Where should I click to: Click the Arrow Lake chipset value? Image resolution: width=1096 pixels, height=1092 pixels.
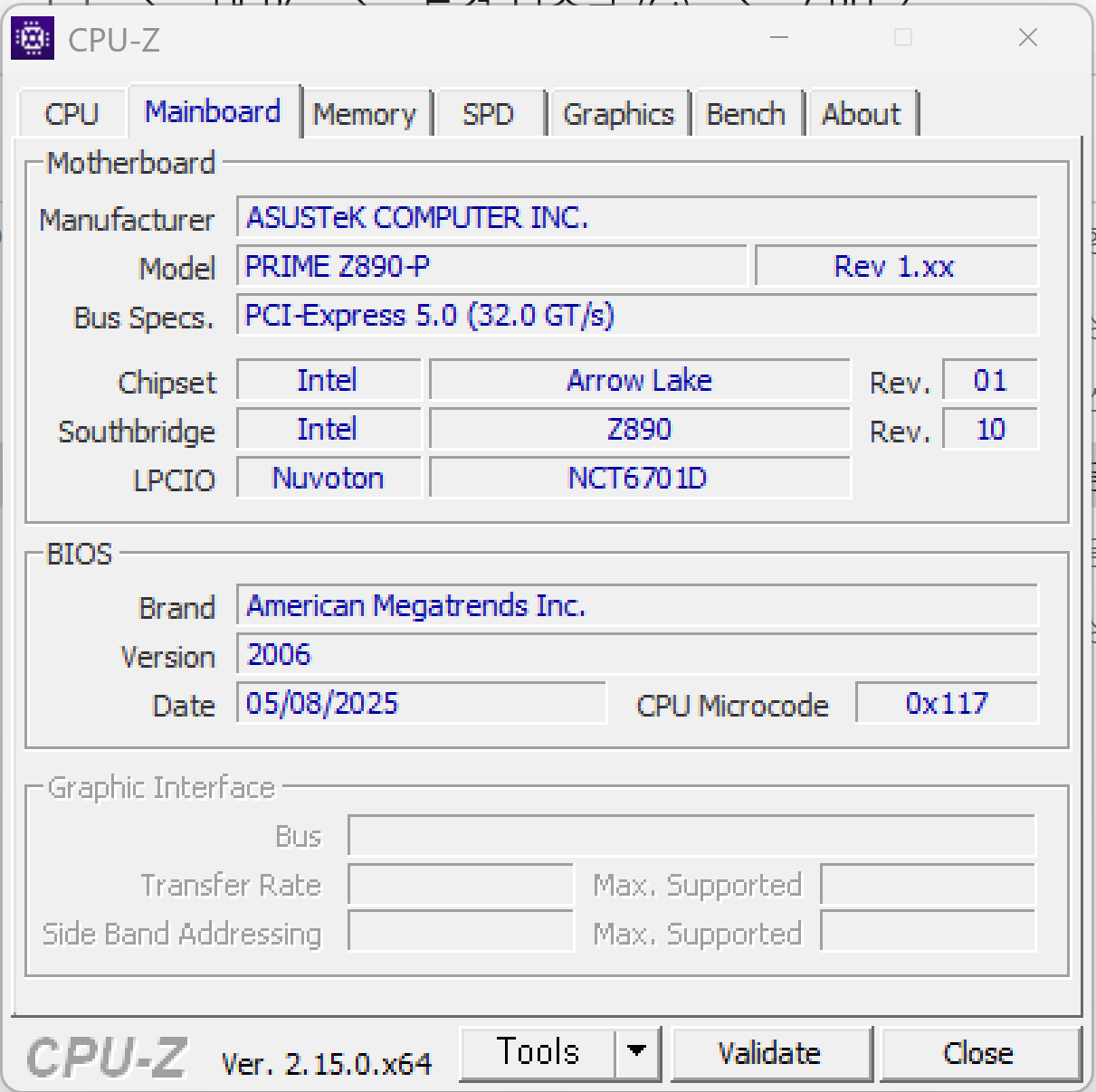[x=640, y=380]
